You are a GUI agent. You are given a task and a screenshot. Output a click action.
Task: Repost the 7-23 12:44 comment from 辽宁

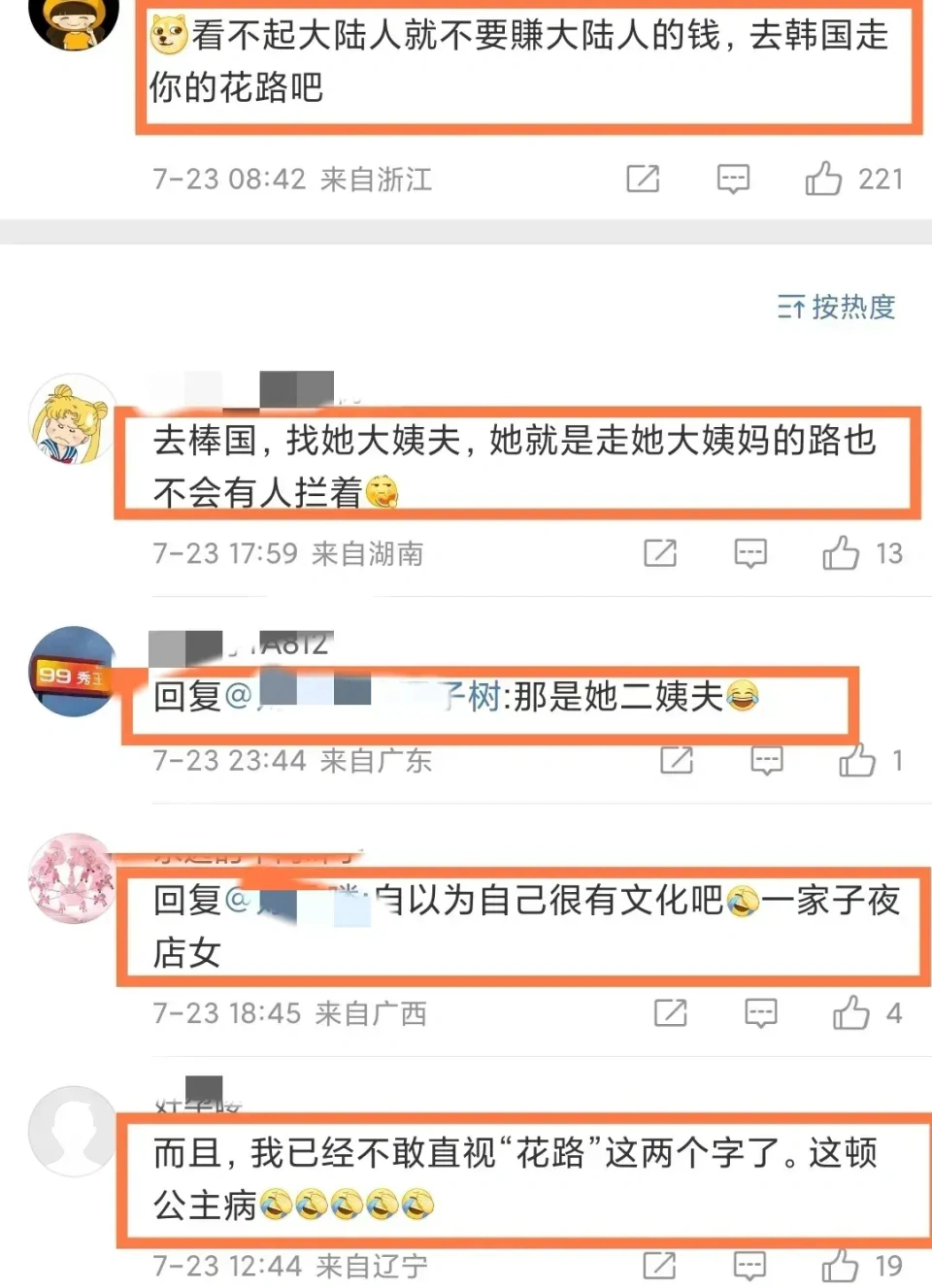point(659,1266)
